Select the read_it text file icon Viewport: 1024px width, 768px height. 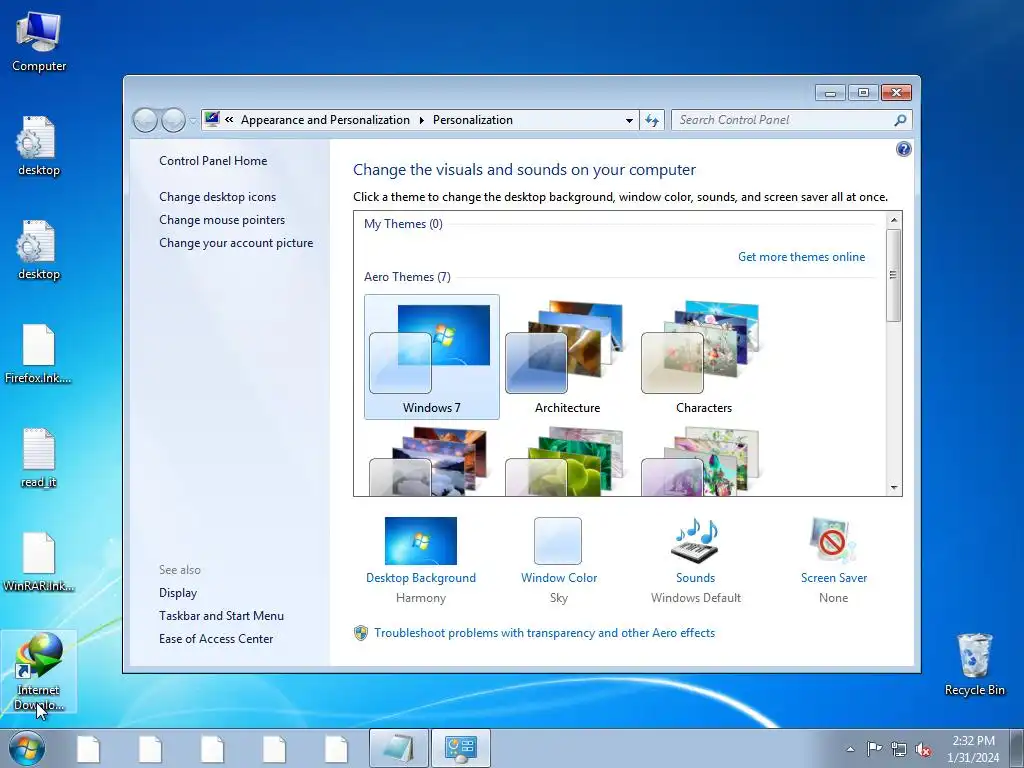coord(39,458)
